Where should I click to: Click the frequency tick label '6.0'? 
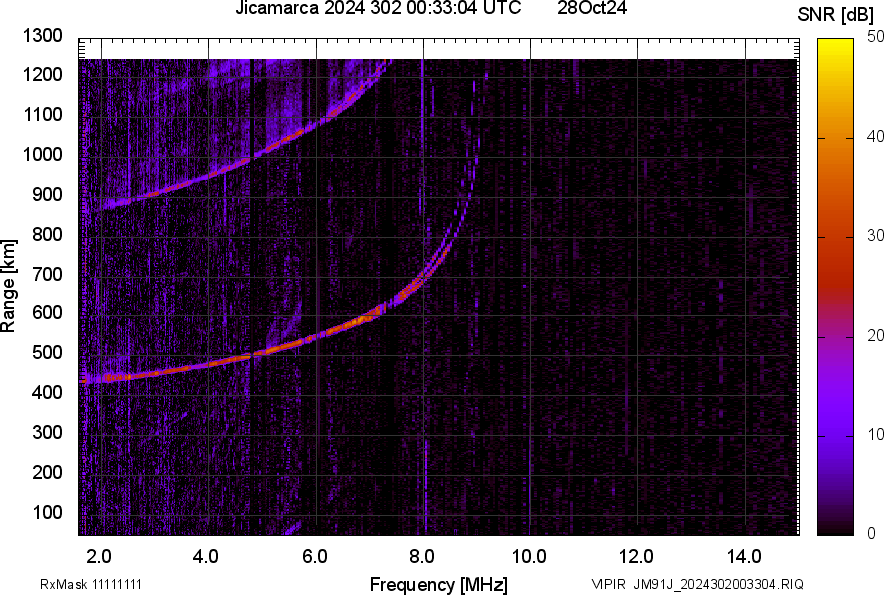point(314,557)
